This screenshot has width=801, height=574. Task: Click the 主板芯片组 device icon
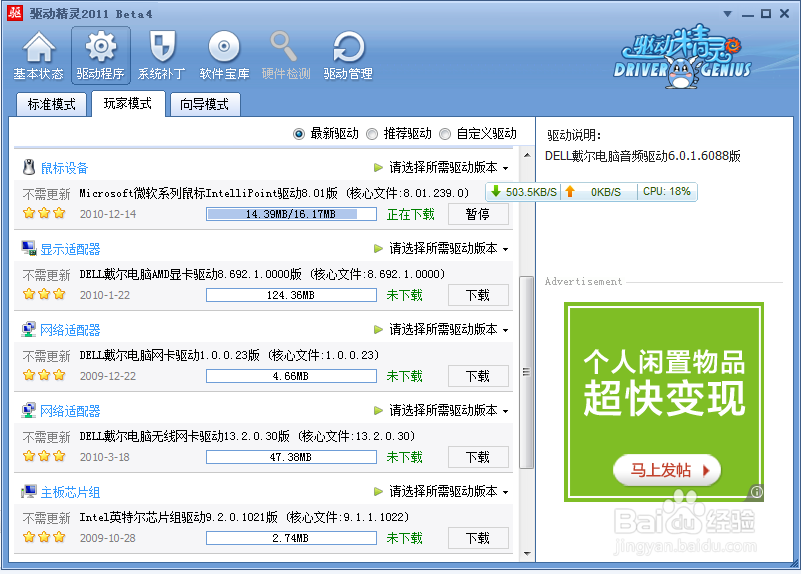point(29,491)
